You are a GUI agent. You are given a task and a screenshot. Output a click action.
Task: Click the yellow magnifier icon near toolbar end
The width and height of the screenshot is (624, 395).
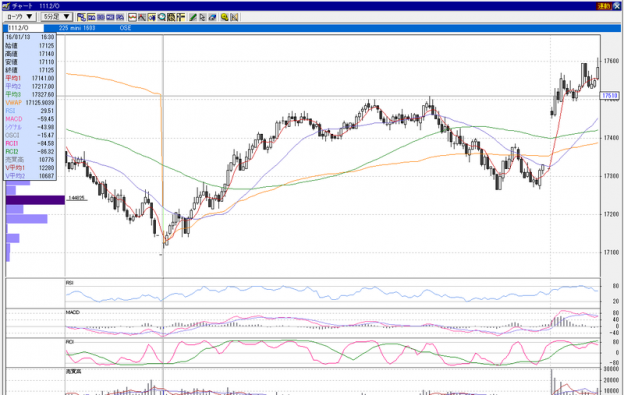point(224,17)
